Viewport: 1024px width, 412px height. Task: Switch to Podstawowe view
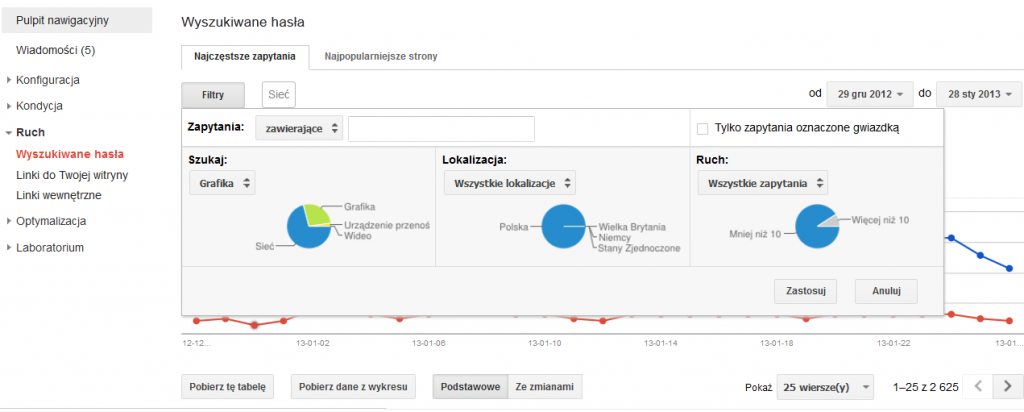click(469, 387)
